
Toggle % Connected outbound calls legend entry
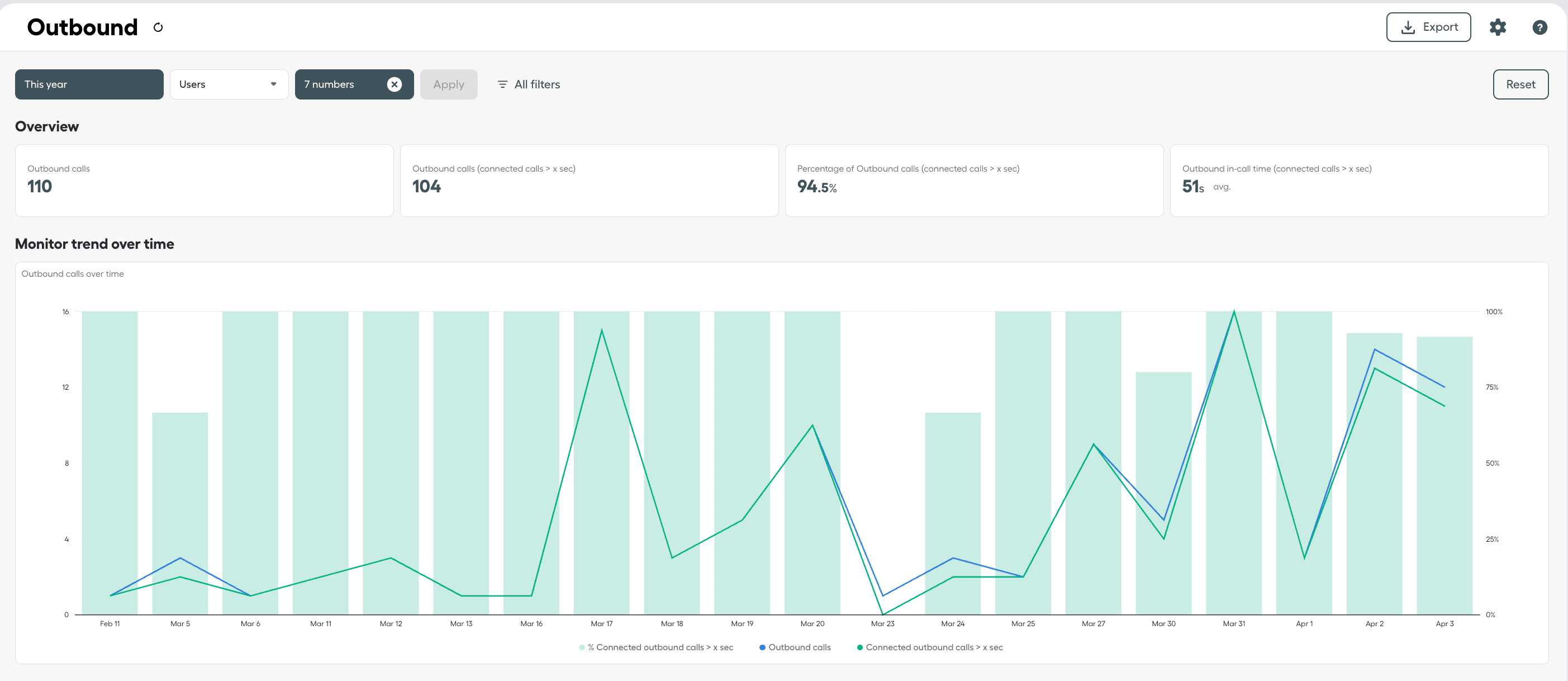pos(661,647)
